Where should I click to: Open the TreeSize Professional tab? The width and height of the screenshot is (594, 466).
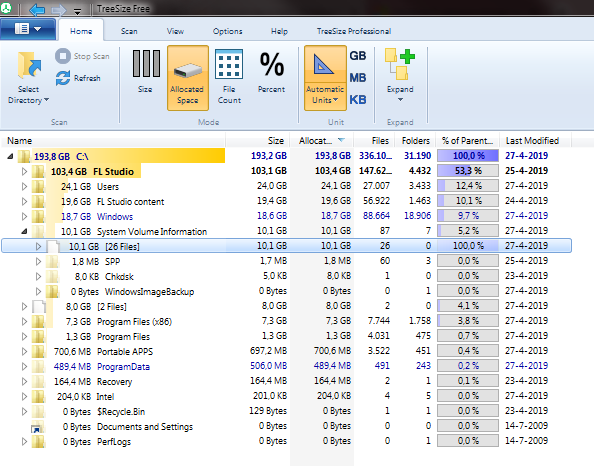(354, 31)
